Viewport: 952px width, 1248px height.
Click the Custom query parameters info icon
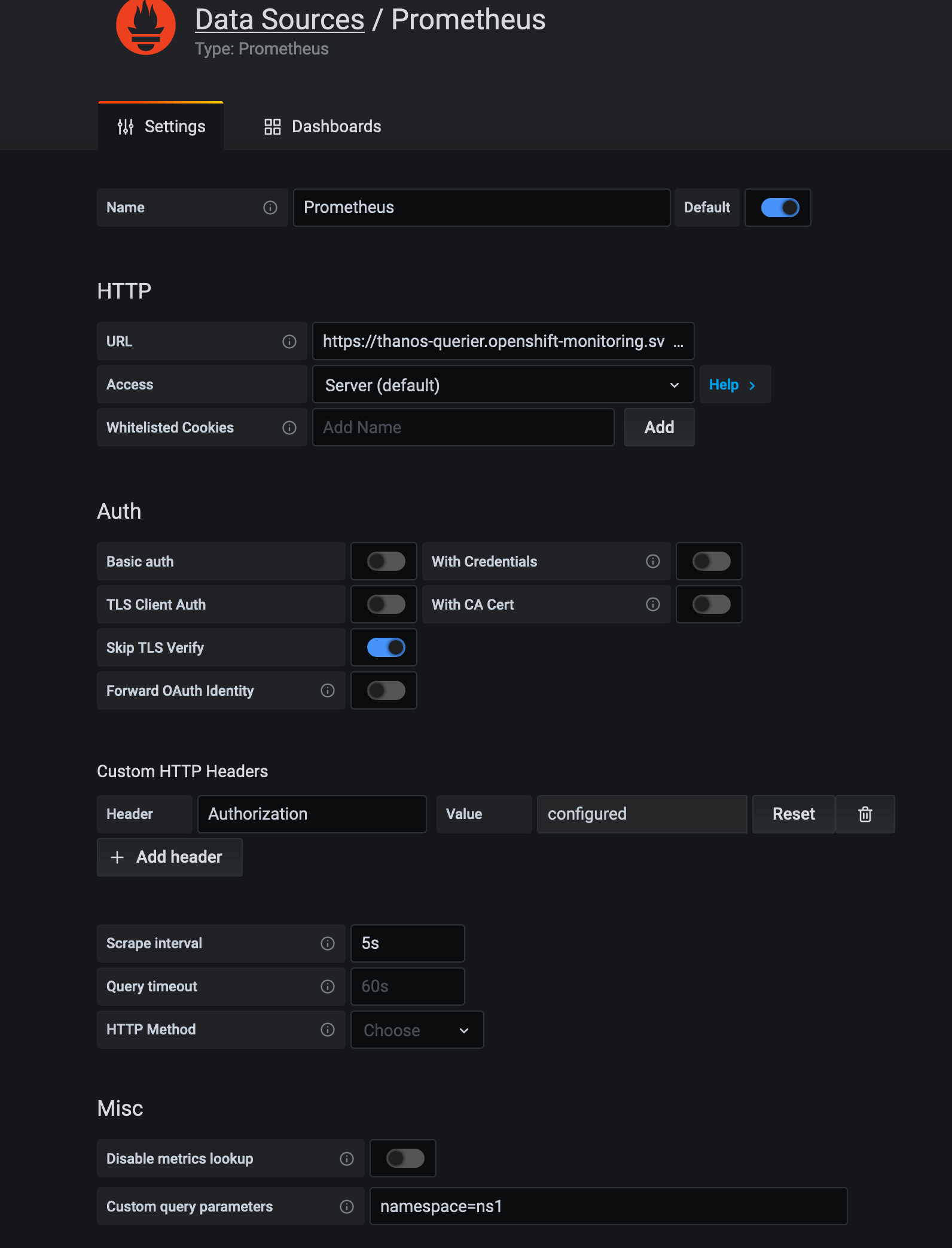[347, 1207]
